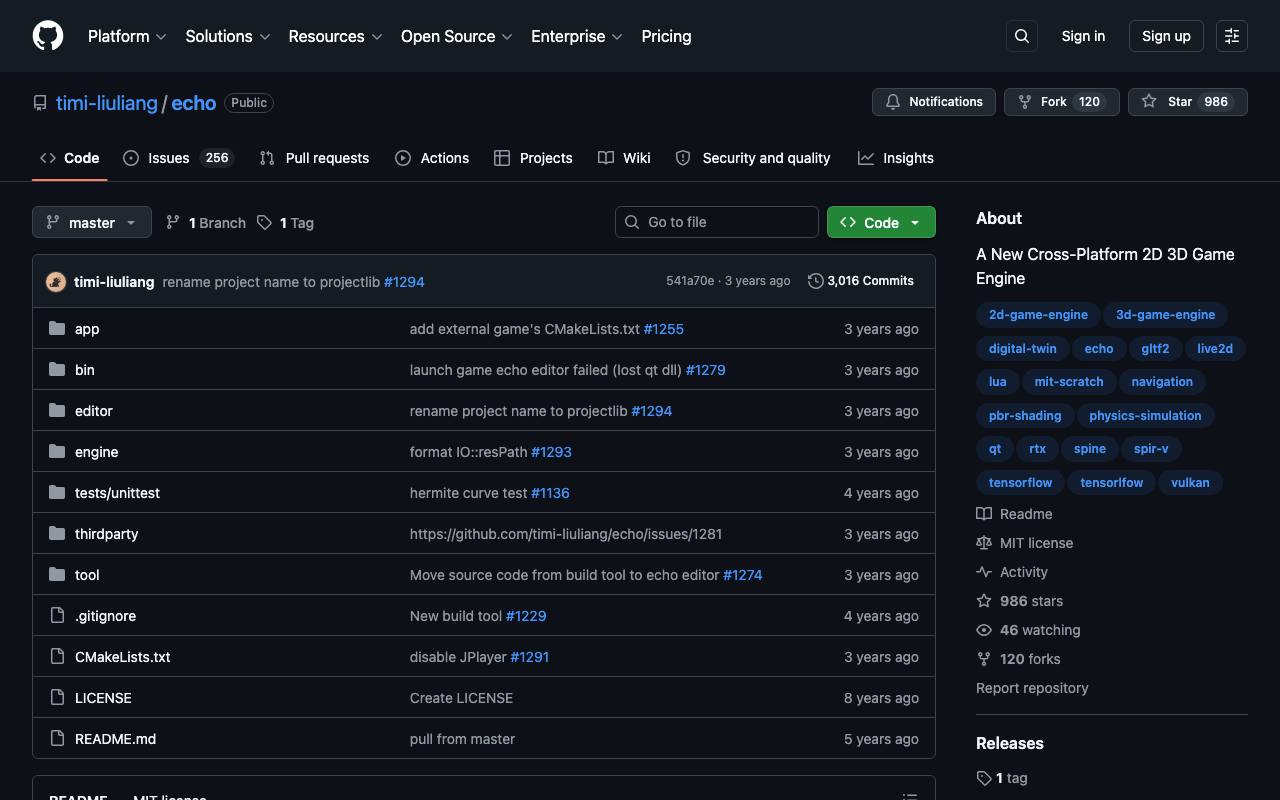Click the CMakeLists.txt file icon
The width and height of the screenshot is (1280, 800).
coord(57,657)
